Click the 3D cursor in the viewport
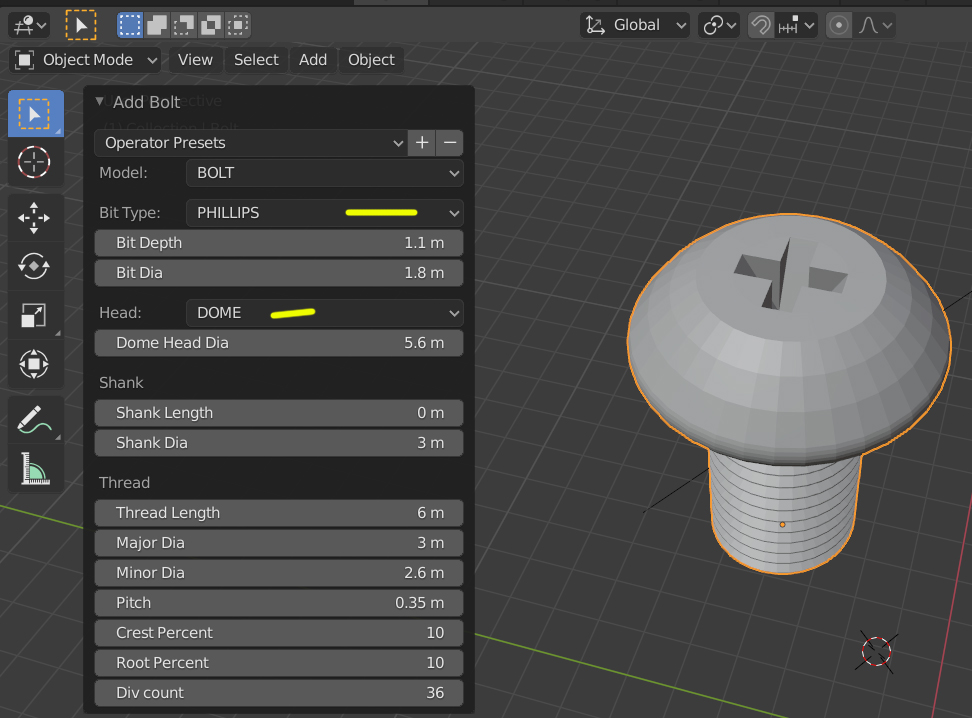The height and width of the screenshot is (718, 972). (877, 652)
